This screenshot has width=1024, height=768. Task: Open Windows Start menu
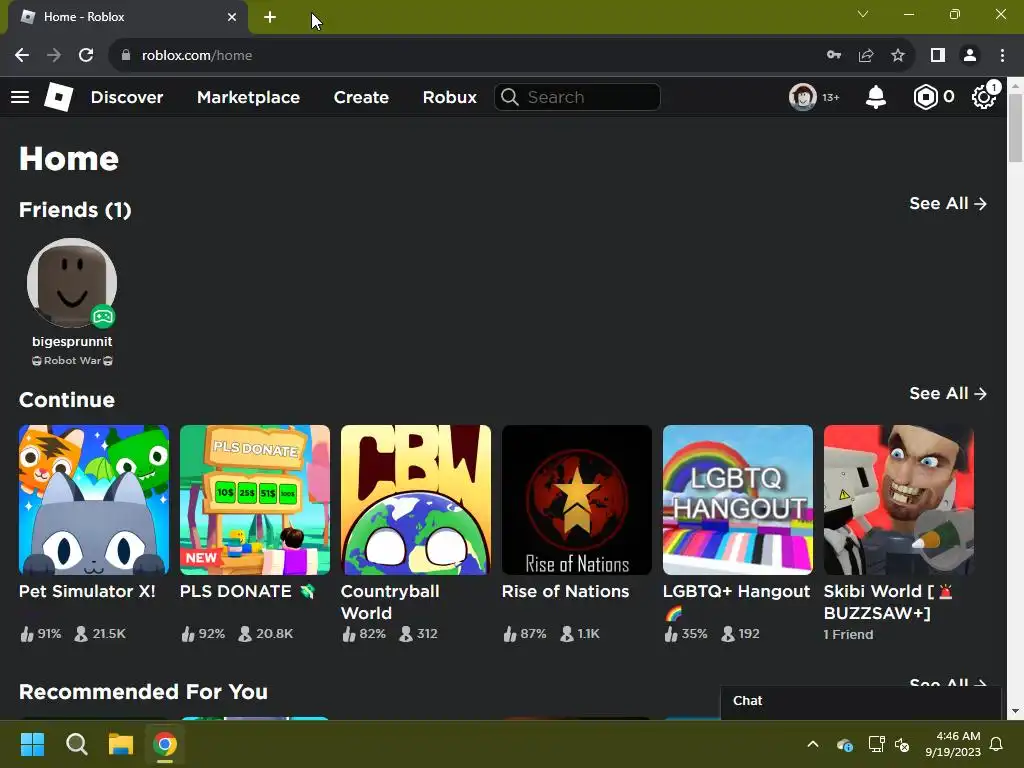[32, 744]
